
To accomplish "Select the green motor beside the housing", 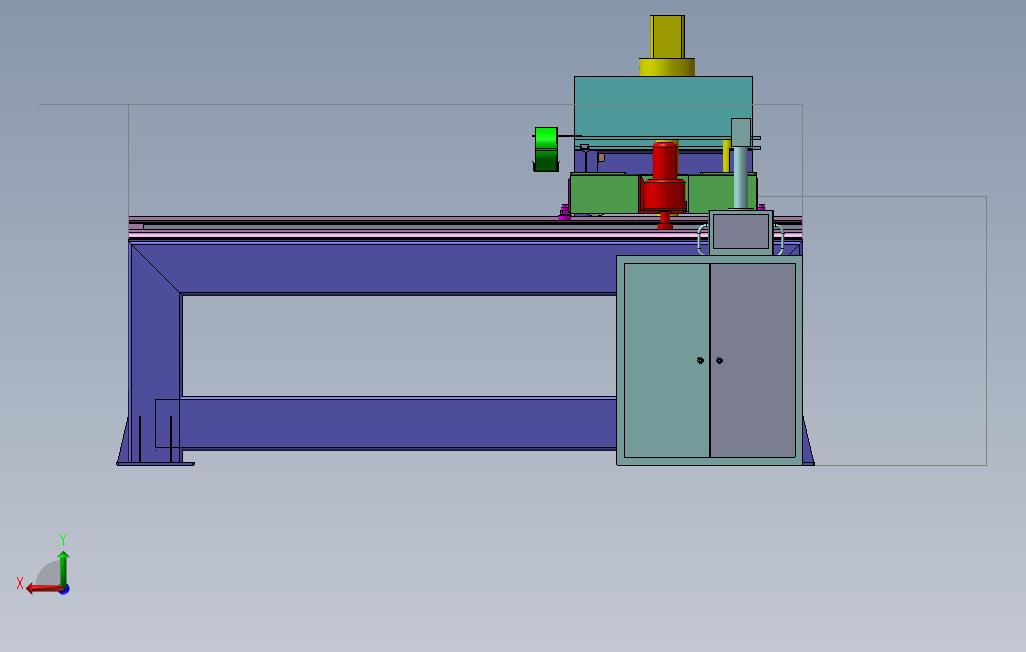I will click(546, 149).
